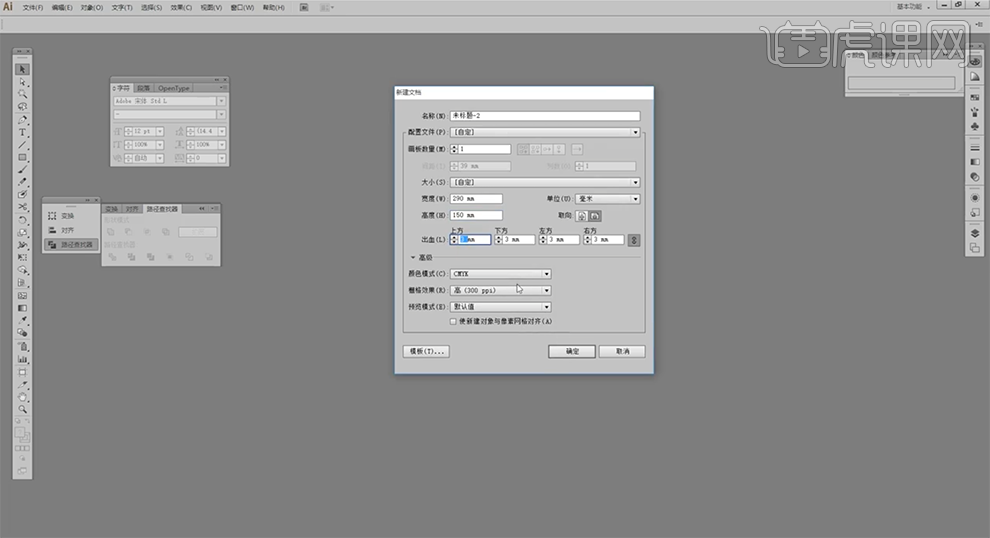
Task: Click the left bleed 左方 stepper arrows
Action: (542, 240)
